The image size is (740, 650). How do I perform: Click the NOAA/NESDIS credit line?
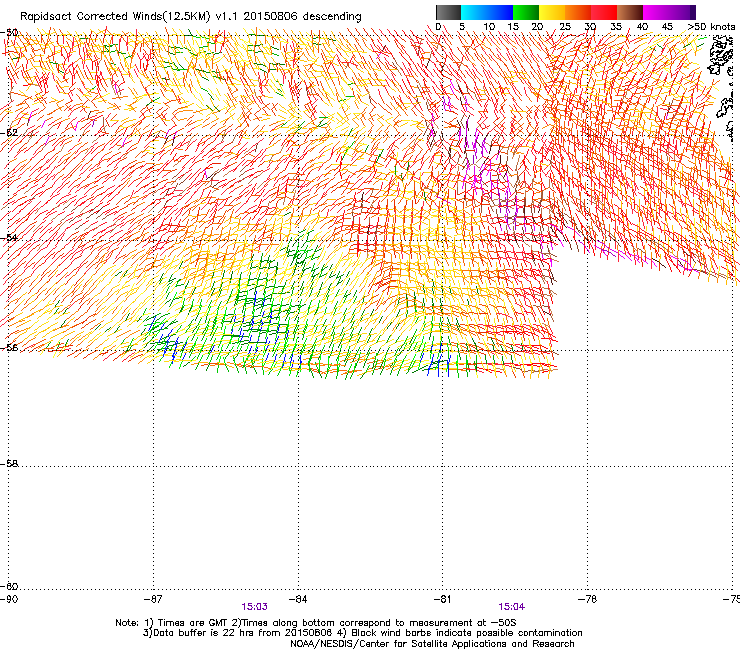[x=432, y=644]
